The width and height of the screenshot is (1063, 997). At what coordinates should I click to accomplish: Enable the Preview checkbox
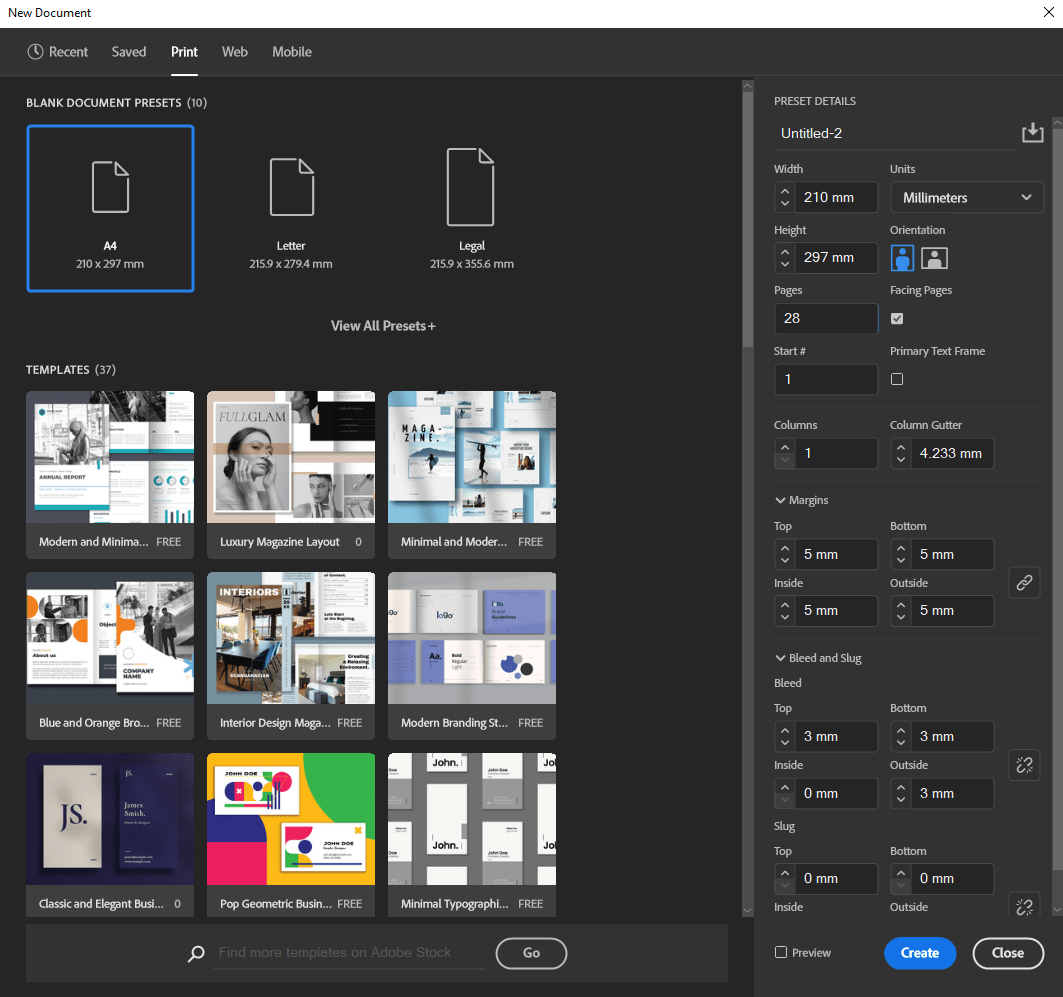click(x=782, y=953)
